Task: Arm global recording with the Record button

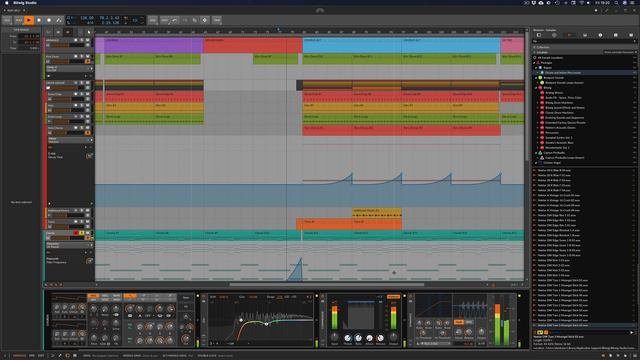Action: point(49,20)
